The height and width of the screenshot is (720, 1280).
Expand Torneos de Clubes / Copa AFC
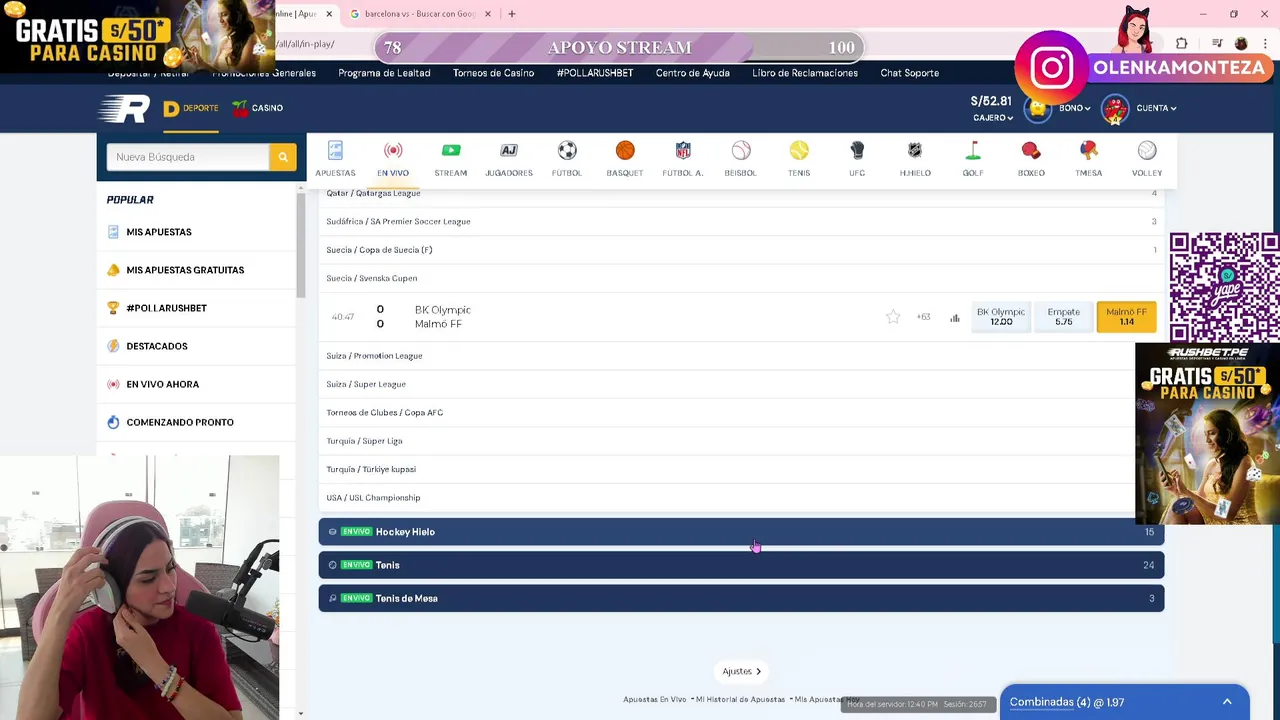coord(741,412)
